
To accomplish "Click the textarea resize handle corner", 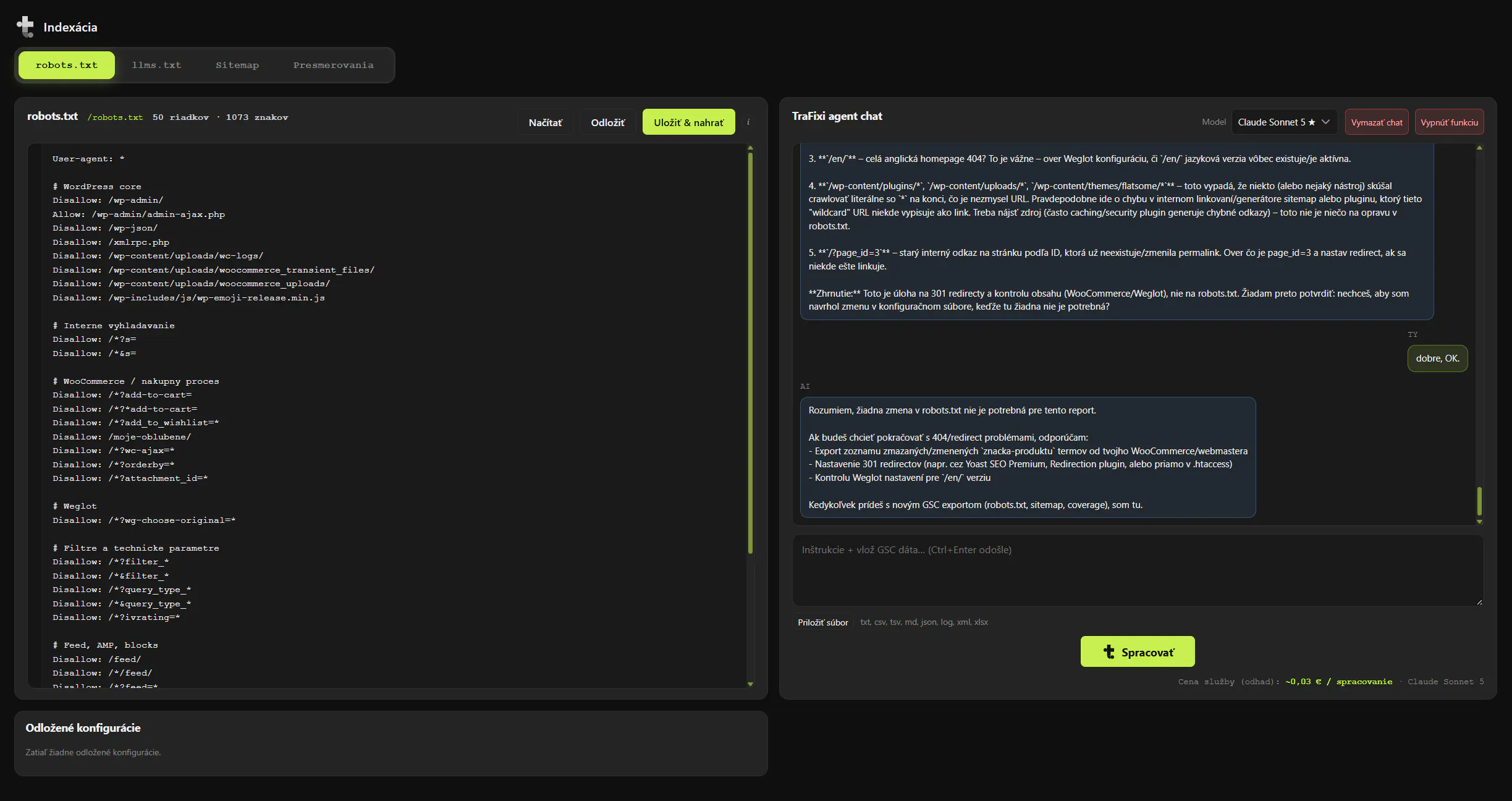I will [1479, 602].
